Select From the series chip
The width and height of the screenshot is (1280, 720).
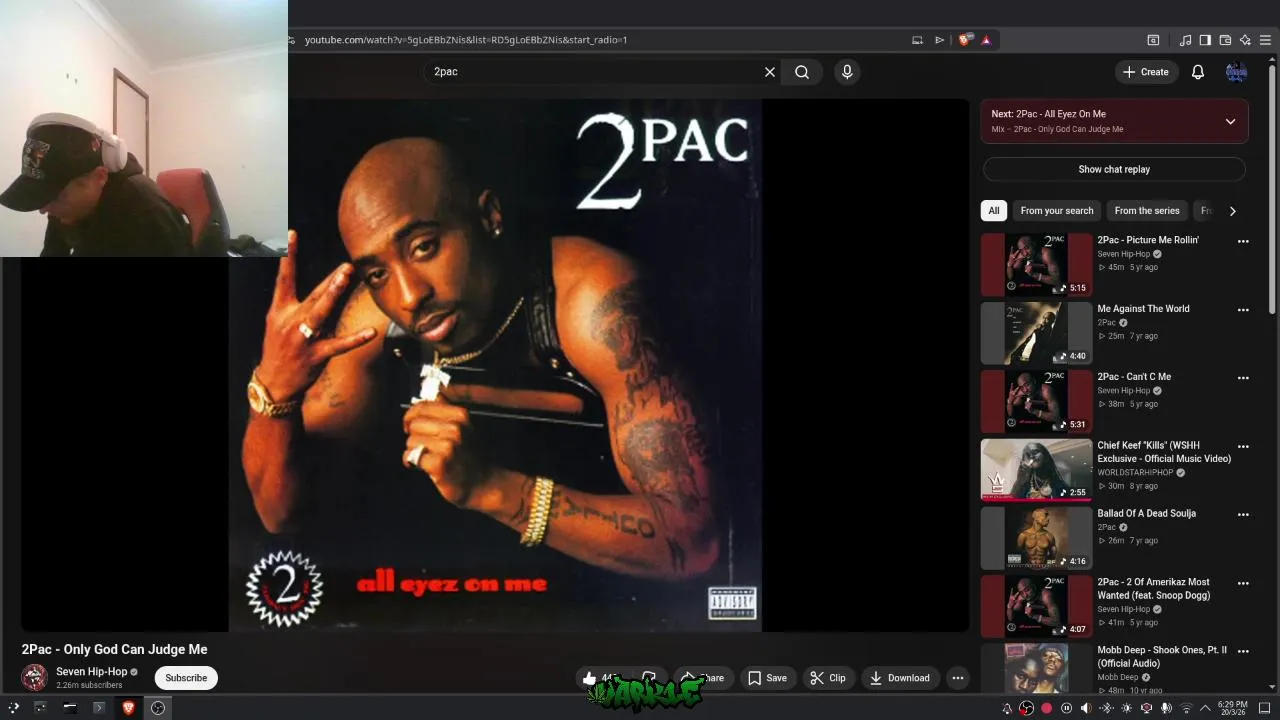pos(1147,211)
